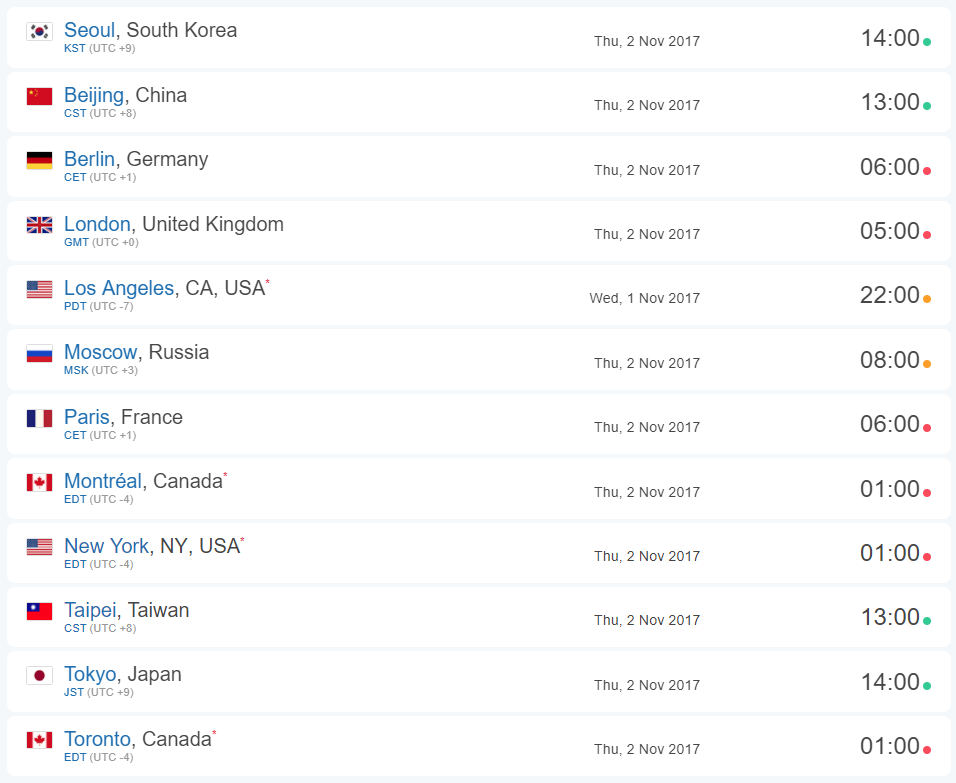Open the Los Angeles city link

coord(119,288)
